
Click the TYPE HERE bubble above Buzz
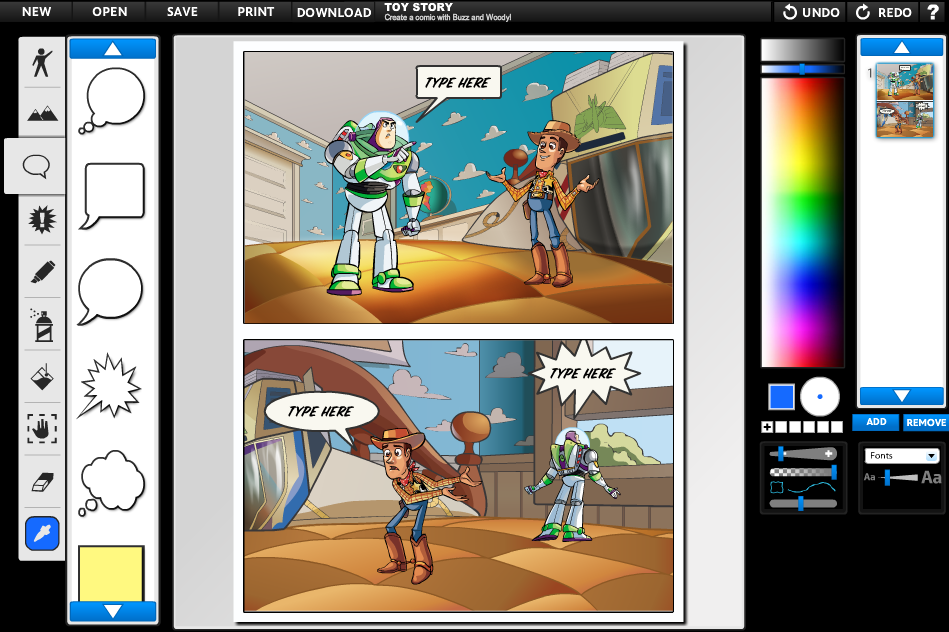(x=458, y=82)
